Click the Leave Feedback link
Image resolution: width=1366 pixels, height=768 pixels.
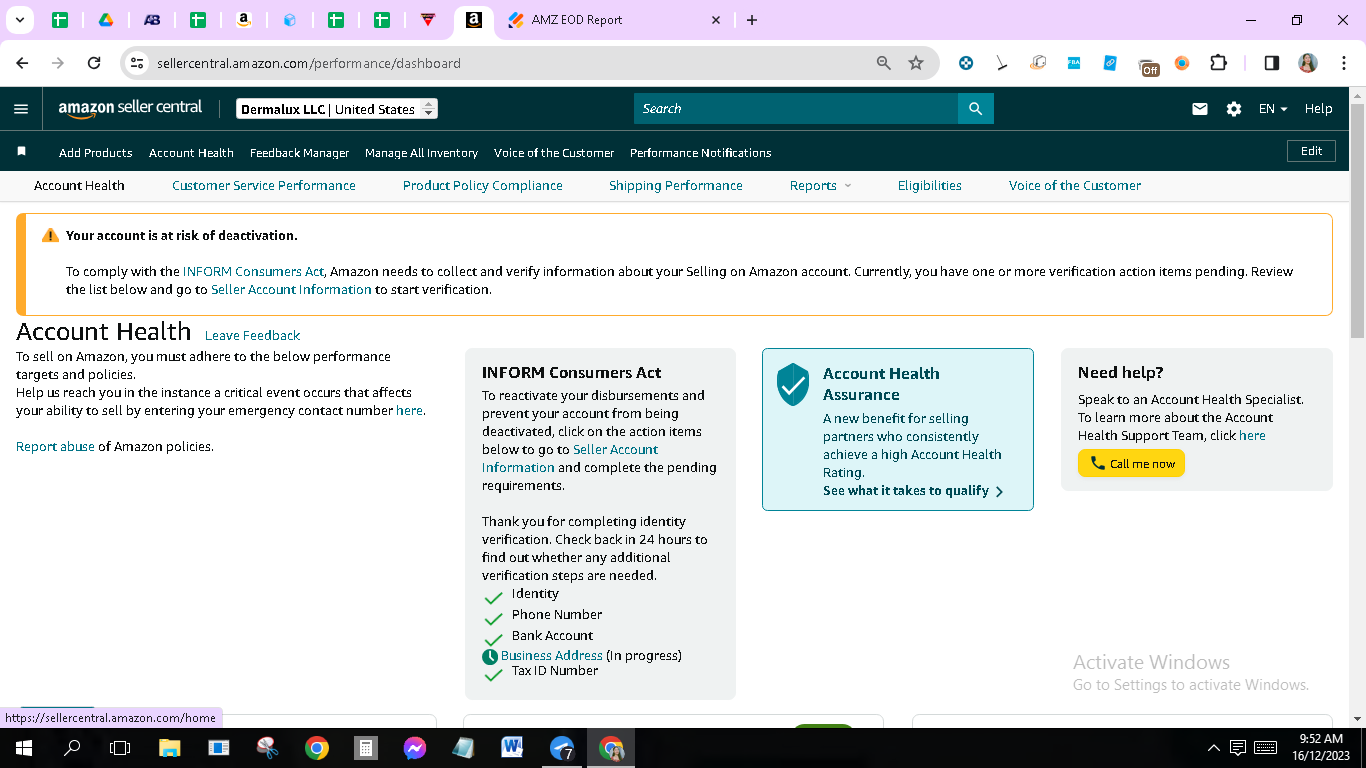point(253,335)
